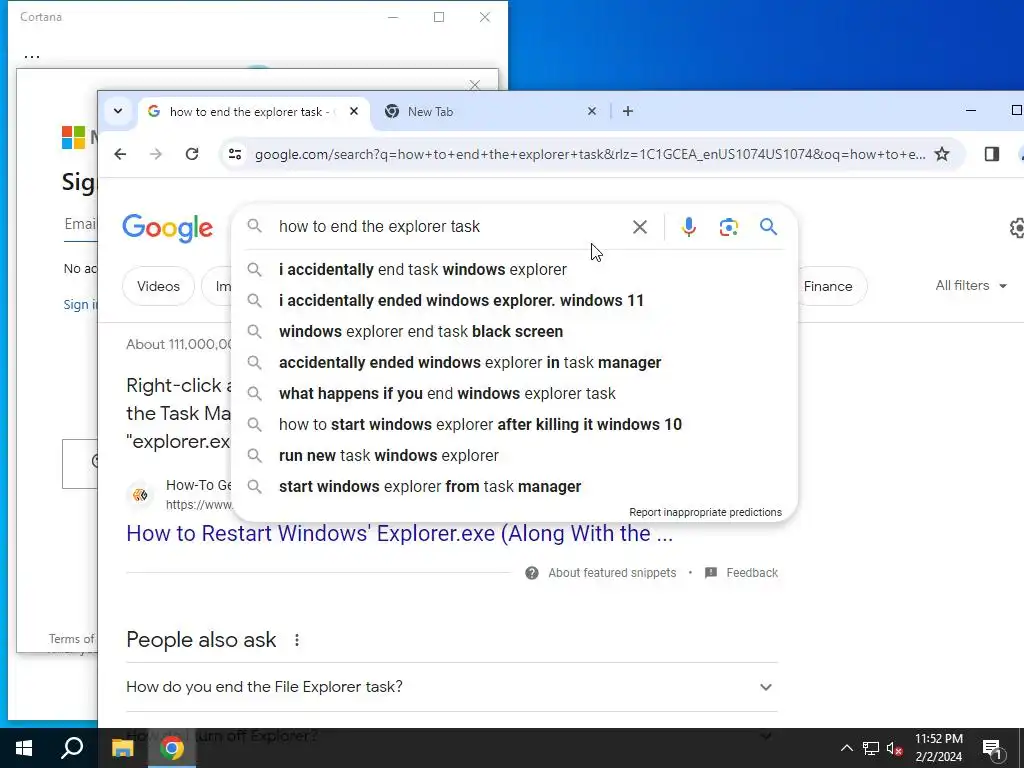
Task: Open site information icon in address bar
Action: [235, 154]
